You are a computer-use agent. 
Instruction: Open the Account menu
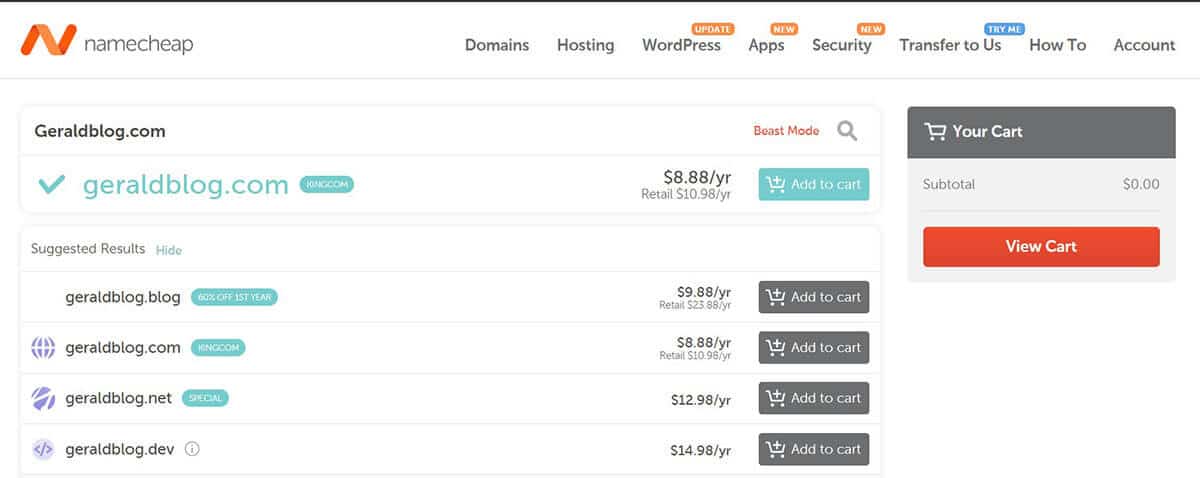tap(1144, 45)
